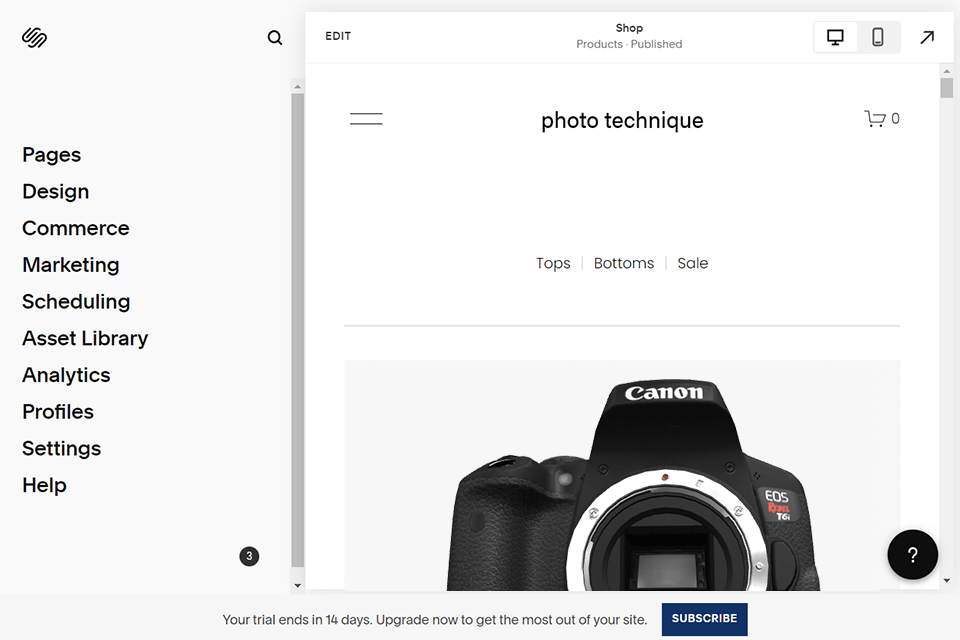Open Settings in sidebar
This screenshot has width=960, height=640.
pyautogui.click(x=61, y=449)
